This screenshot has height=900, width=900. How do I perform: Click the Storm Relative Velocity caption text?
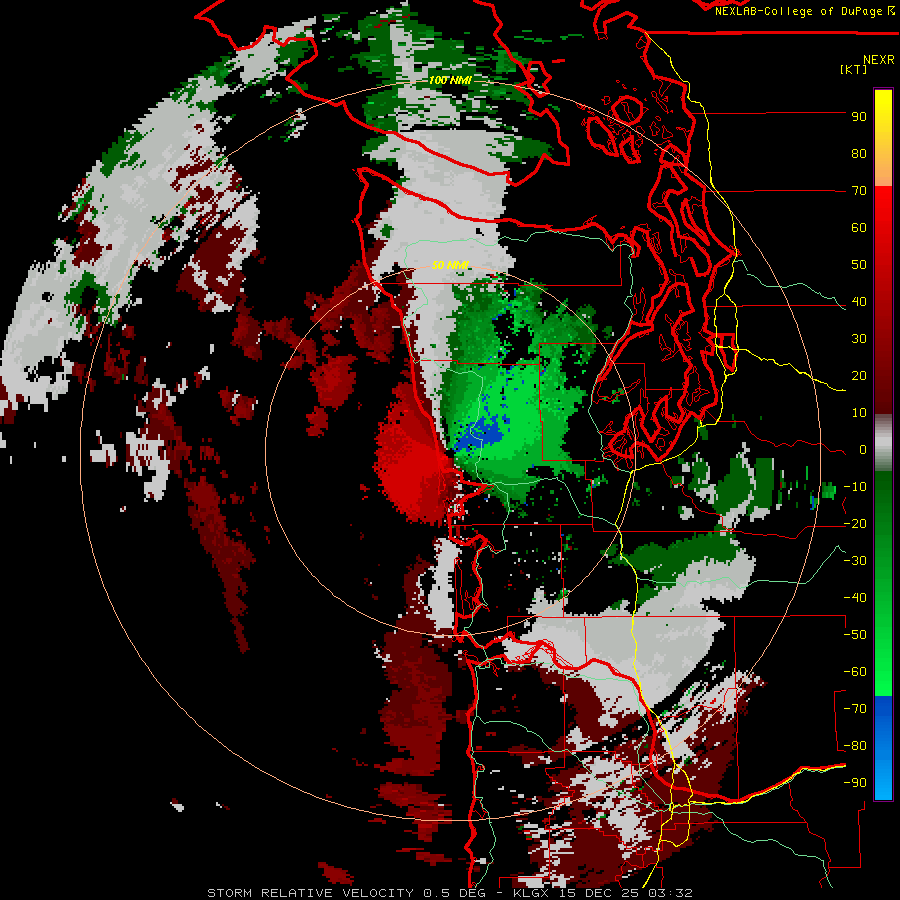point(309,893)
